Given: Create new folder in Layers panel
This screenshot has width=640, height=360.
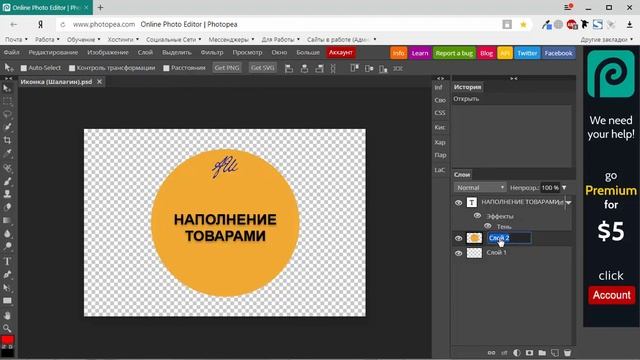Looking at the screenshot, I should point(542,353).
